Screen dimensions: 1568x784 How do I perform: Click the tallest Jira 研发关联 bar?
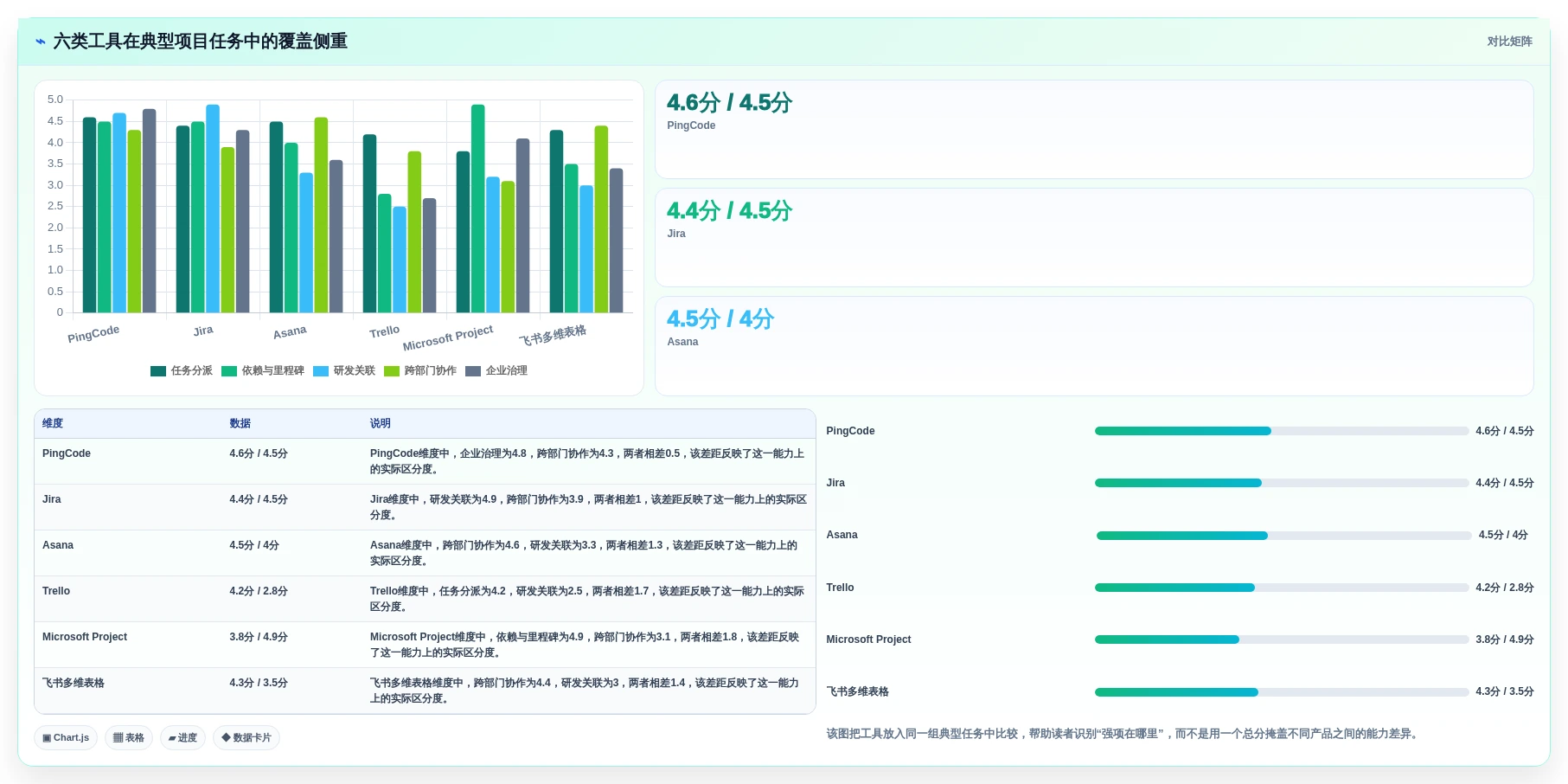coord(213,209)
